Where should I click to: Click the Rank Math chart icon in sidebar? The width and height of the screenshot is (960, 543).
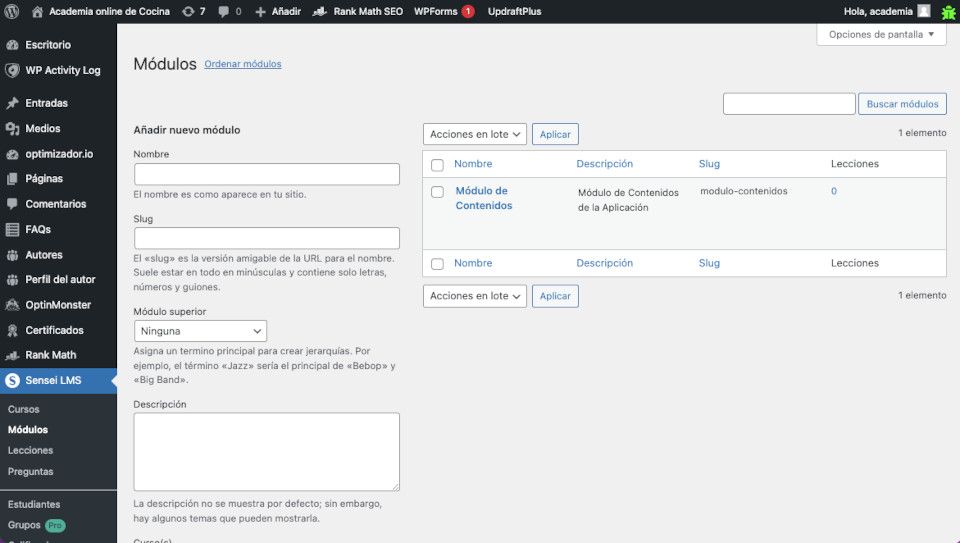pyautogui.click(x=12, y=355)
